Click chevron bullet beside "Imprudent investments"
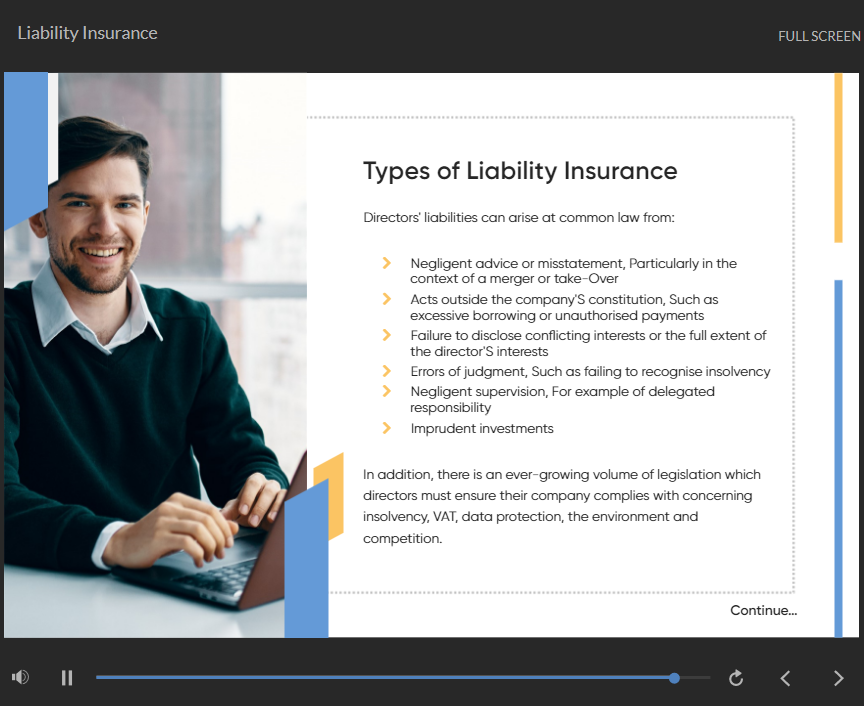 (386, 428)
